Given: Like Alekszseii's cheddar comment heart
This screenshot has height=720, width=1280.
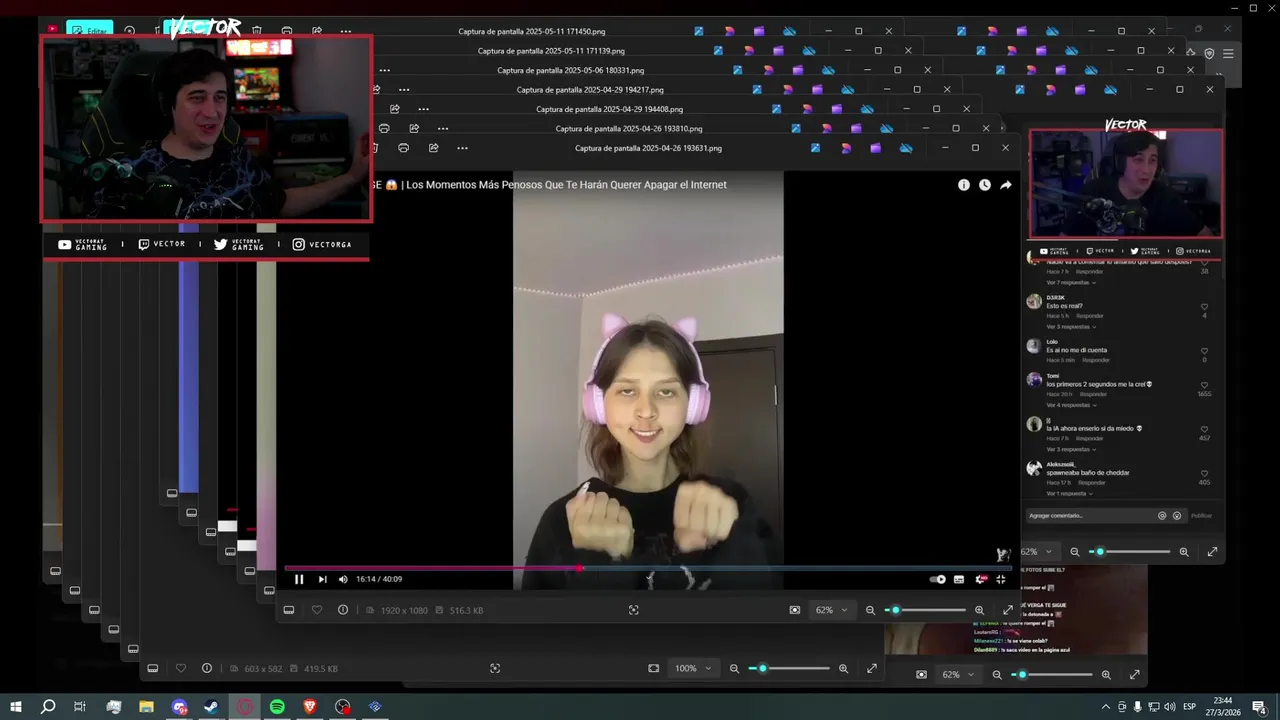Looking at the screenshot, I should pyautogui.click(x=1204, y=473).
